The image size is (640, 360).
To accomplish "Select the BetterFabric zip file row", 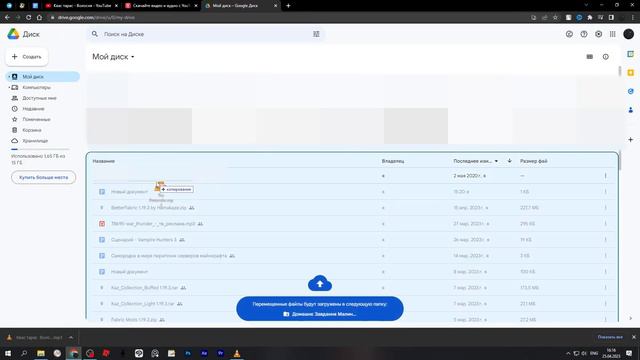I will [x=352, y=208].
